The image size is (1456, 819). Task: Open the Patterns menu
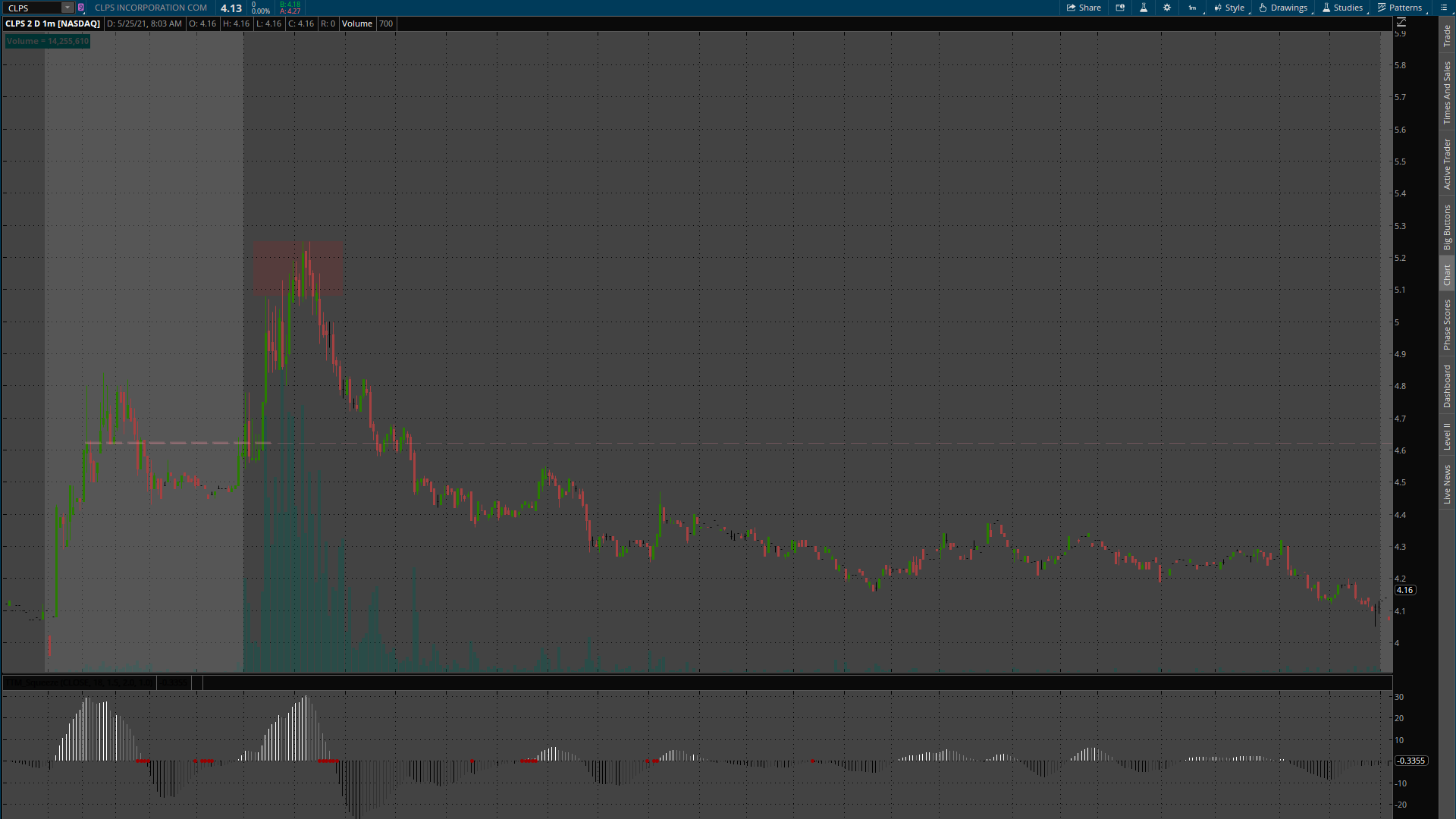coord(1400,8)
